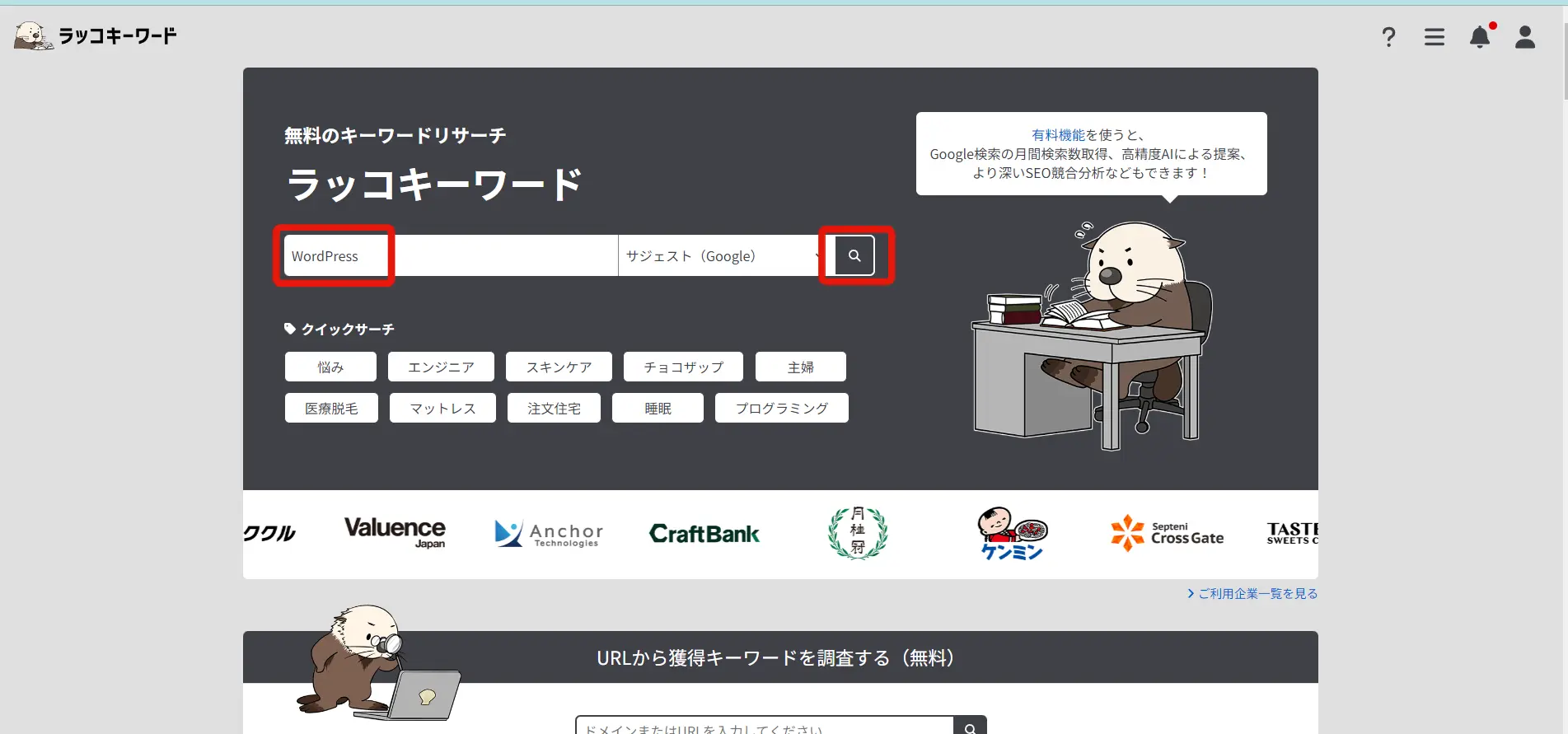Open the 有料機能 link
Screen dimensions: 1568x734
[x=1058, y=135]
